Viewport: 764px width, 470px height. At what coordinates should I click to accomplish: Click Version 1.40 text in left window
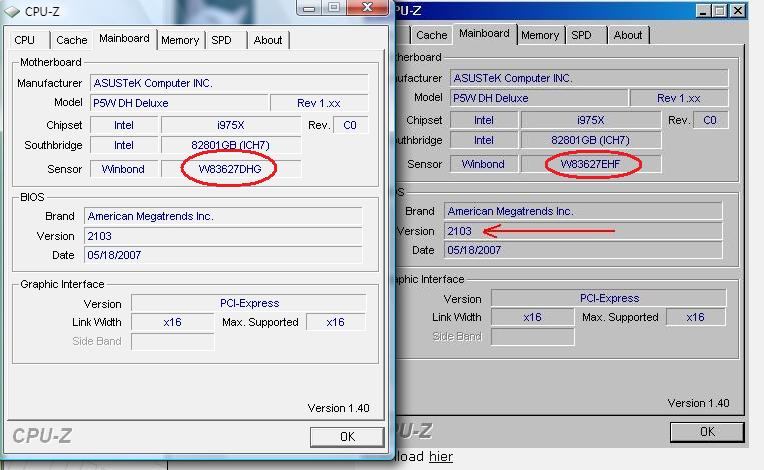pos(339,408)
